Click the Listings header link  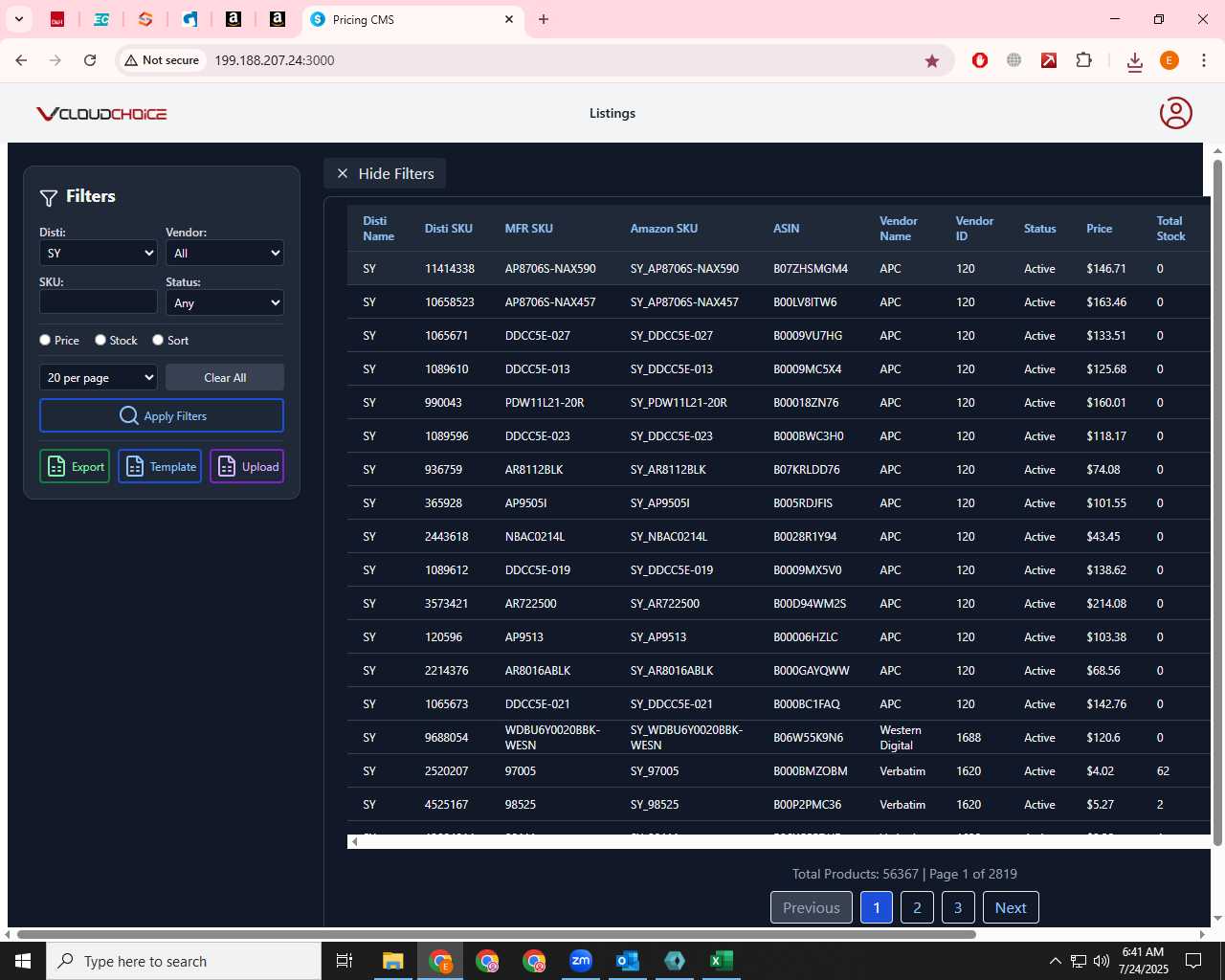click(612, 113)
